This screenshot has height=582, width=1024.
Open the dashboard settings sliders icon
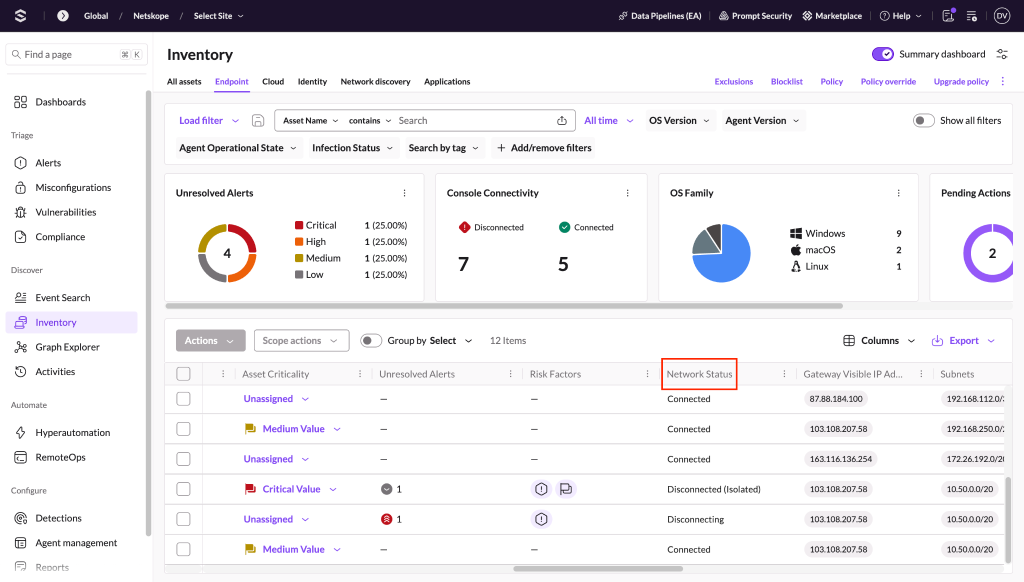pyautogui.click(x=1002, y=54)
